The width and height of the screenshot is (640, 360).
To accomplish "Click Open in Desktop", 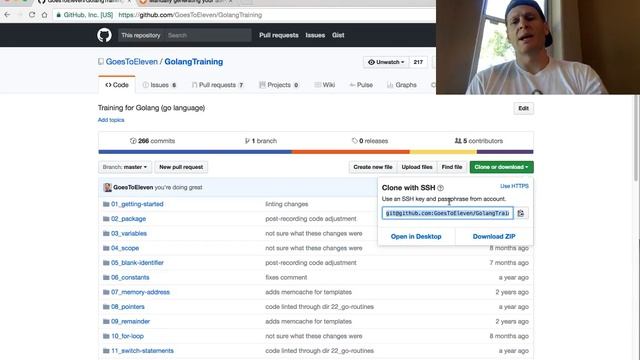I will 416,236.
